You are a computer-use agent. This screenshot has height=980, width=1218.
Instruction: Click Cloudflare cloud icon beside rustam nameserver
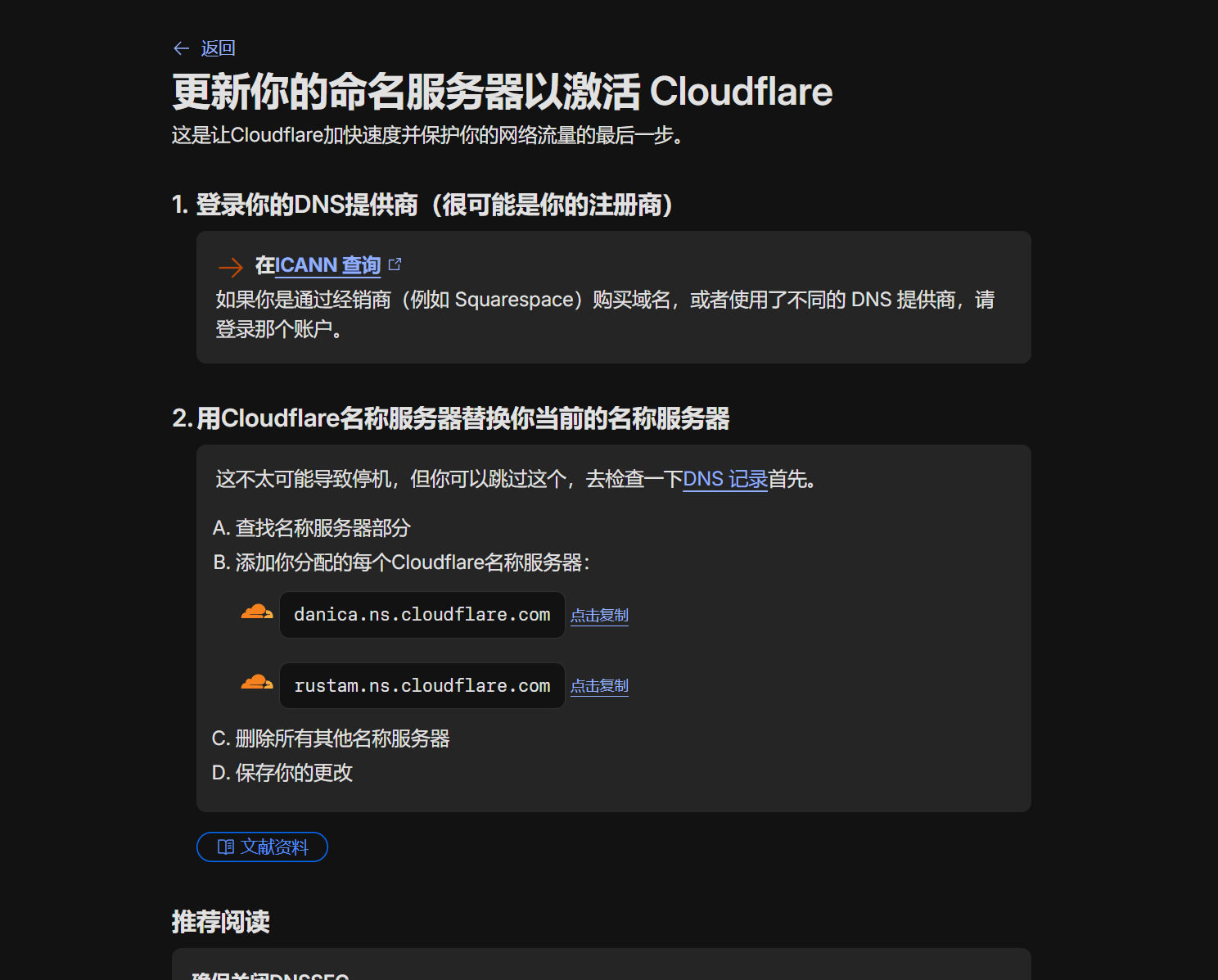(x=257, y=682)
